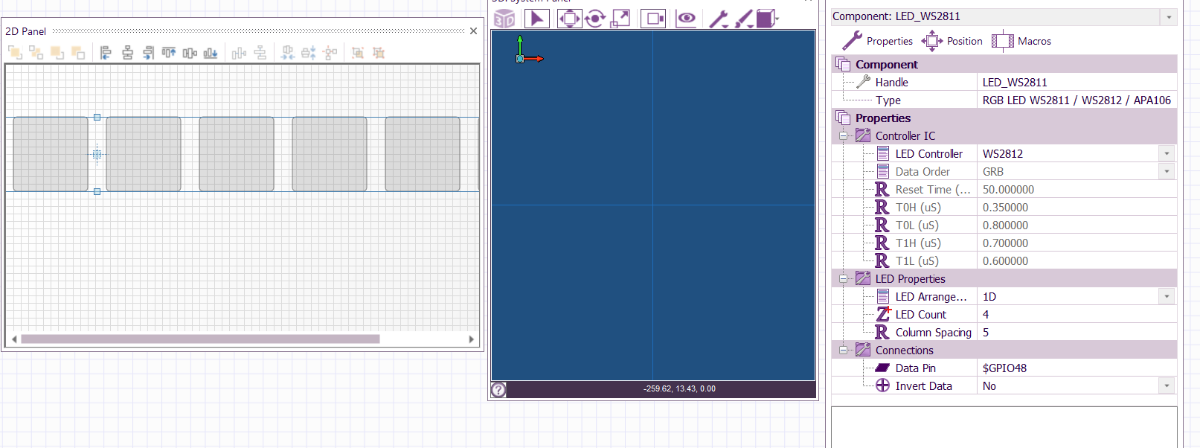Image resolution: width=1200 pixels, height=448 pixels.
Task: Click the zoom/scale view tool
Action: coord(621,18)
